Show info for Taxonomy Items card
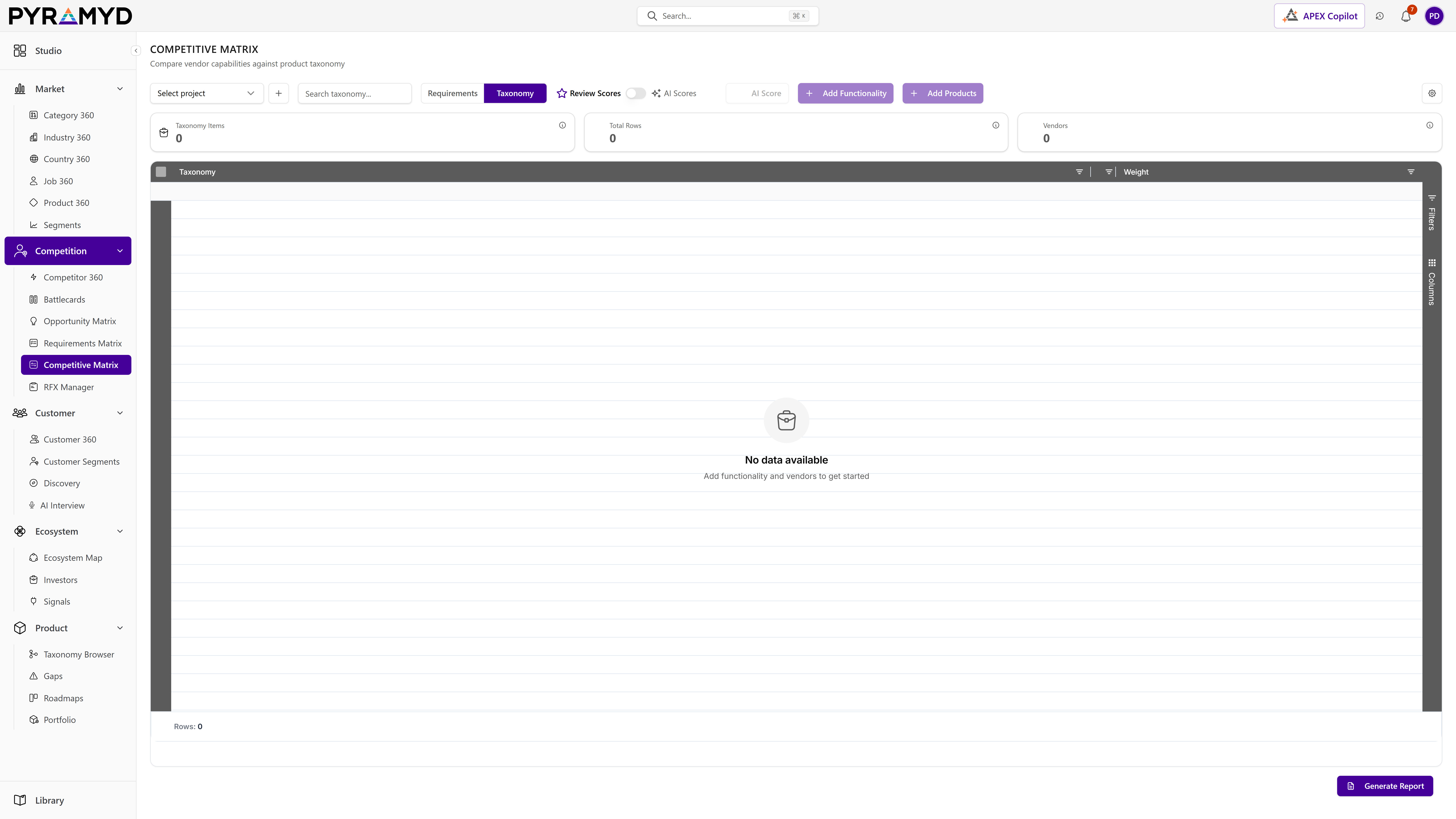Image resolution: width=1456 pixels, height=819 pixels. [x=562, y=126]
